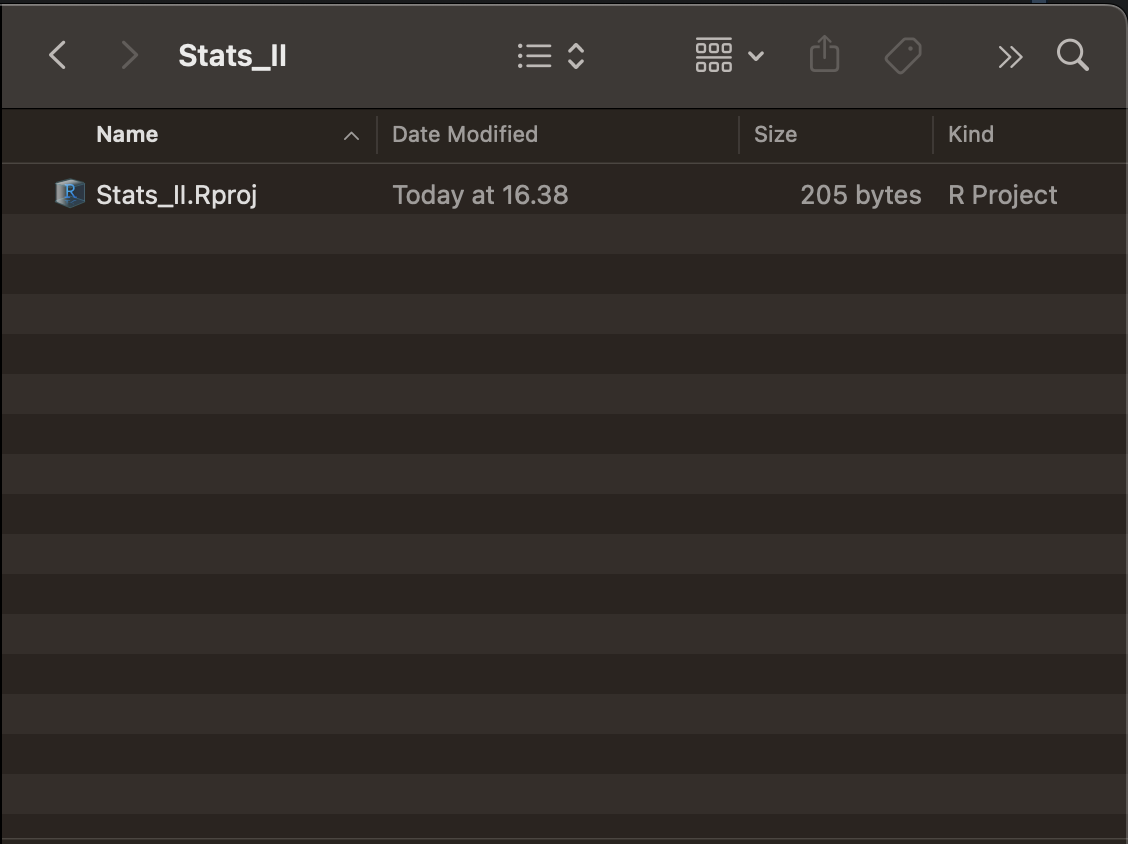
Task: Sort by Date Modified column header
Action: [465, 135]
